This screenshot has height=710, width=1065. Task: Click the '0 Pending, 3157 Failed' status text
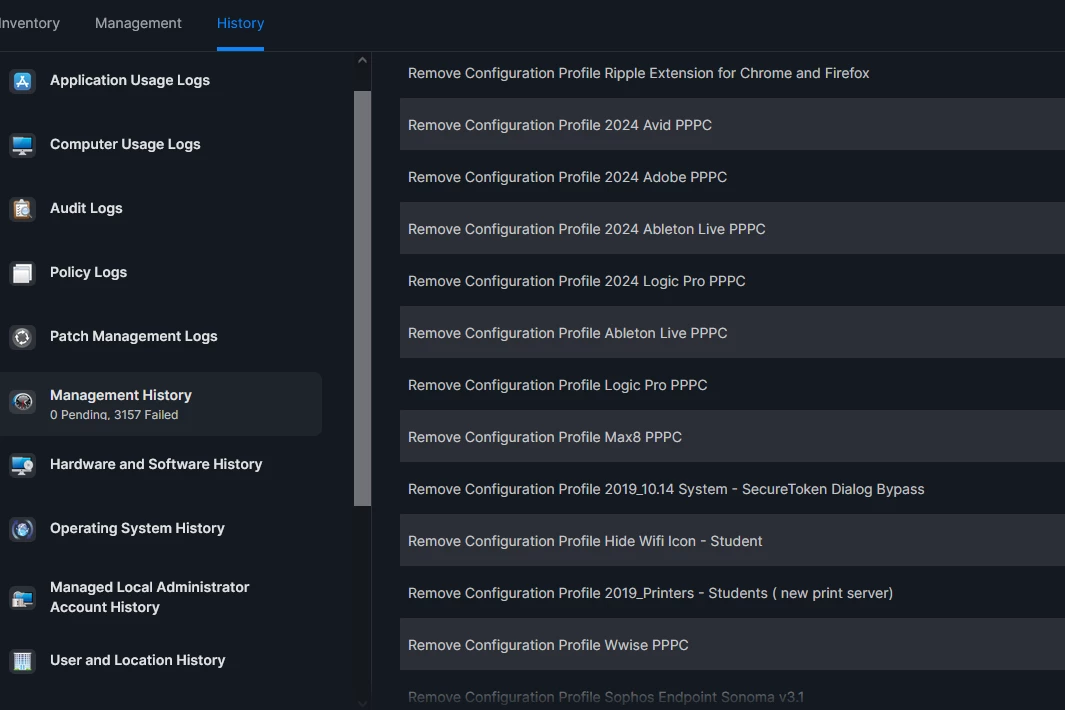pyautogui.click(x=114, y=415)
